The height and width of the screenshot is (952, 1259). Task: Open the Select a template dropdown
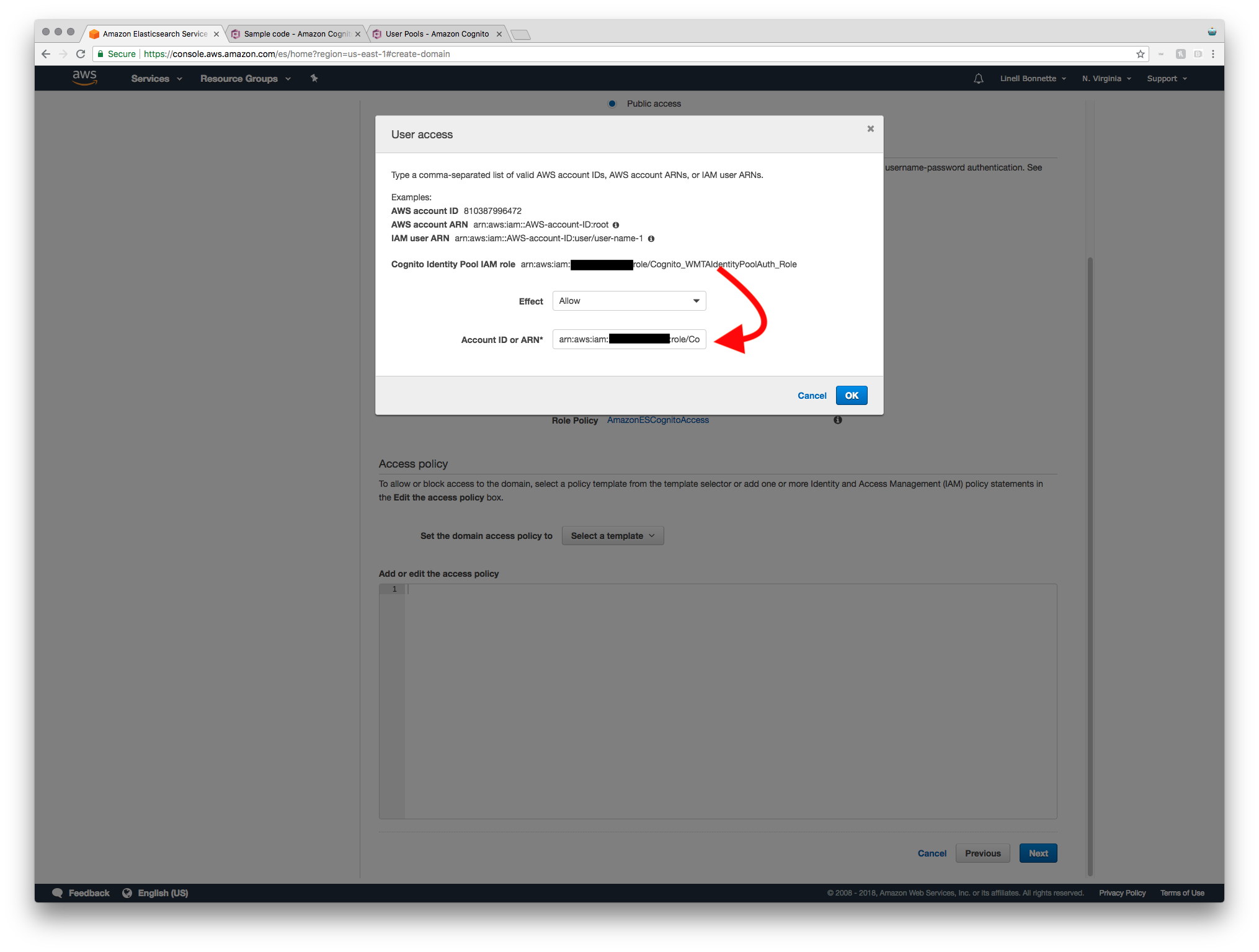(612, 535)
